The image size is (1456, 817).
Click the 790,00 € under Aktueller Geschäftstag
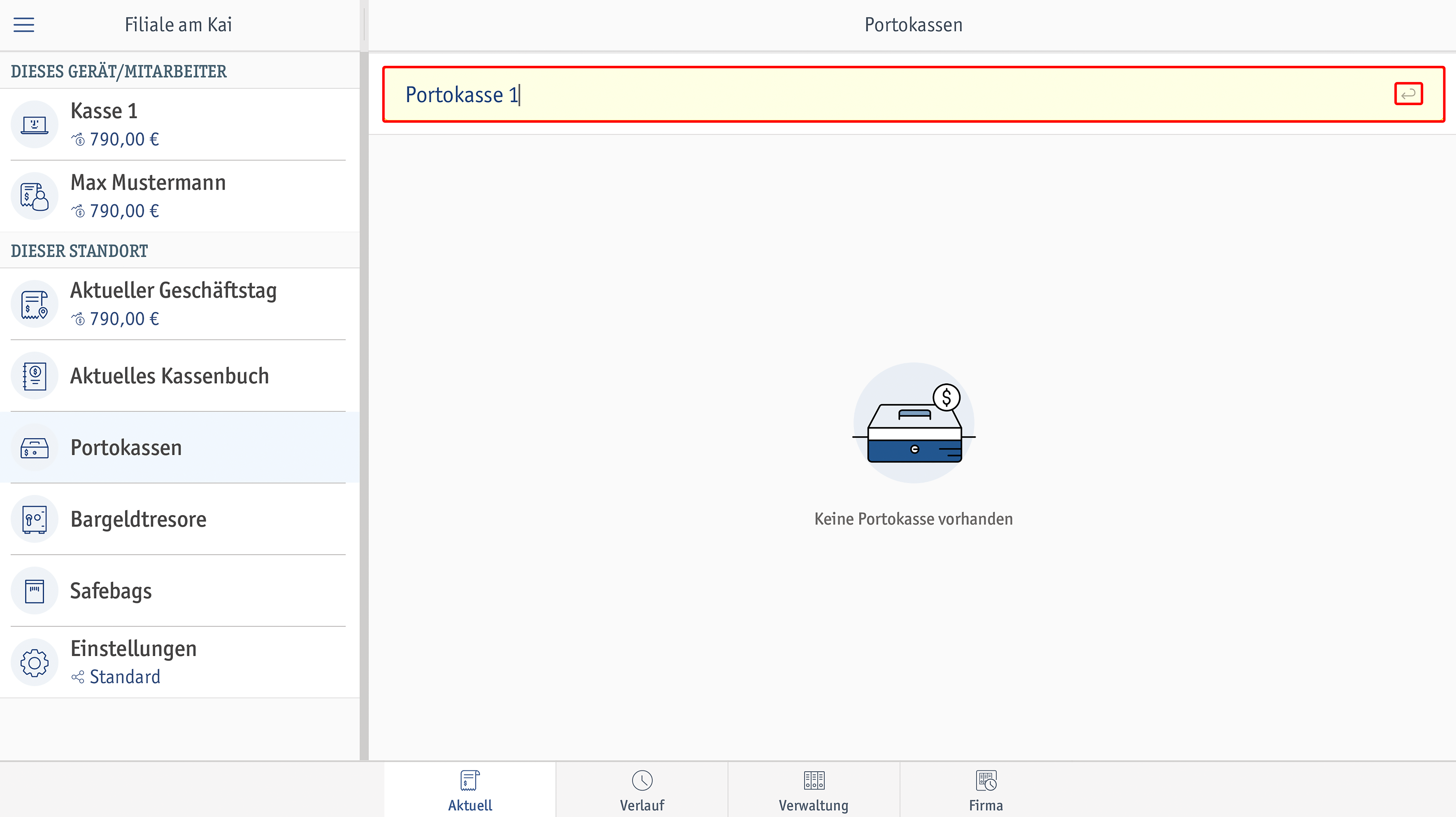click(x=124, y=319)
